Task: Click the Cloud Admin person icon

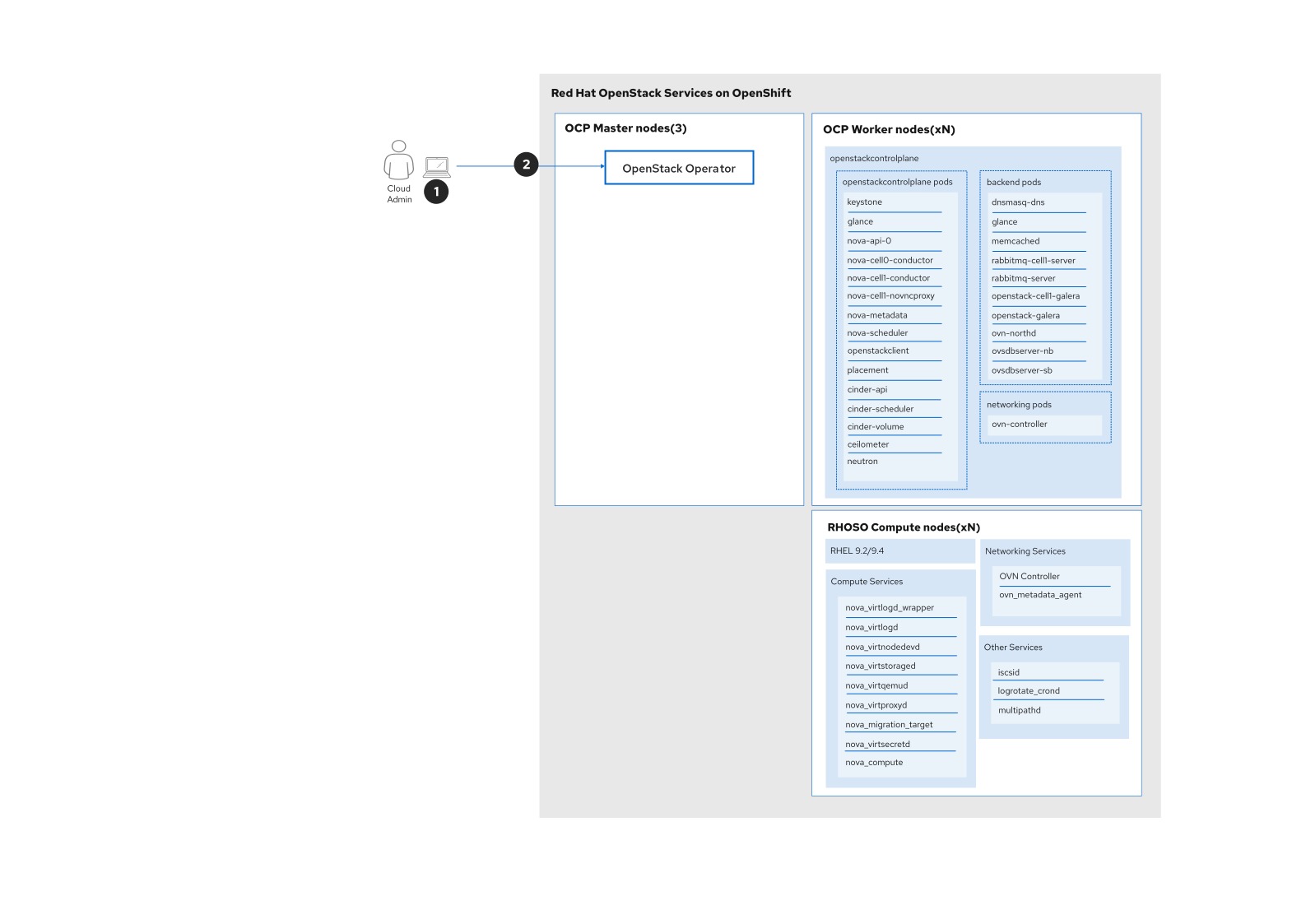Action: 398,160
